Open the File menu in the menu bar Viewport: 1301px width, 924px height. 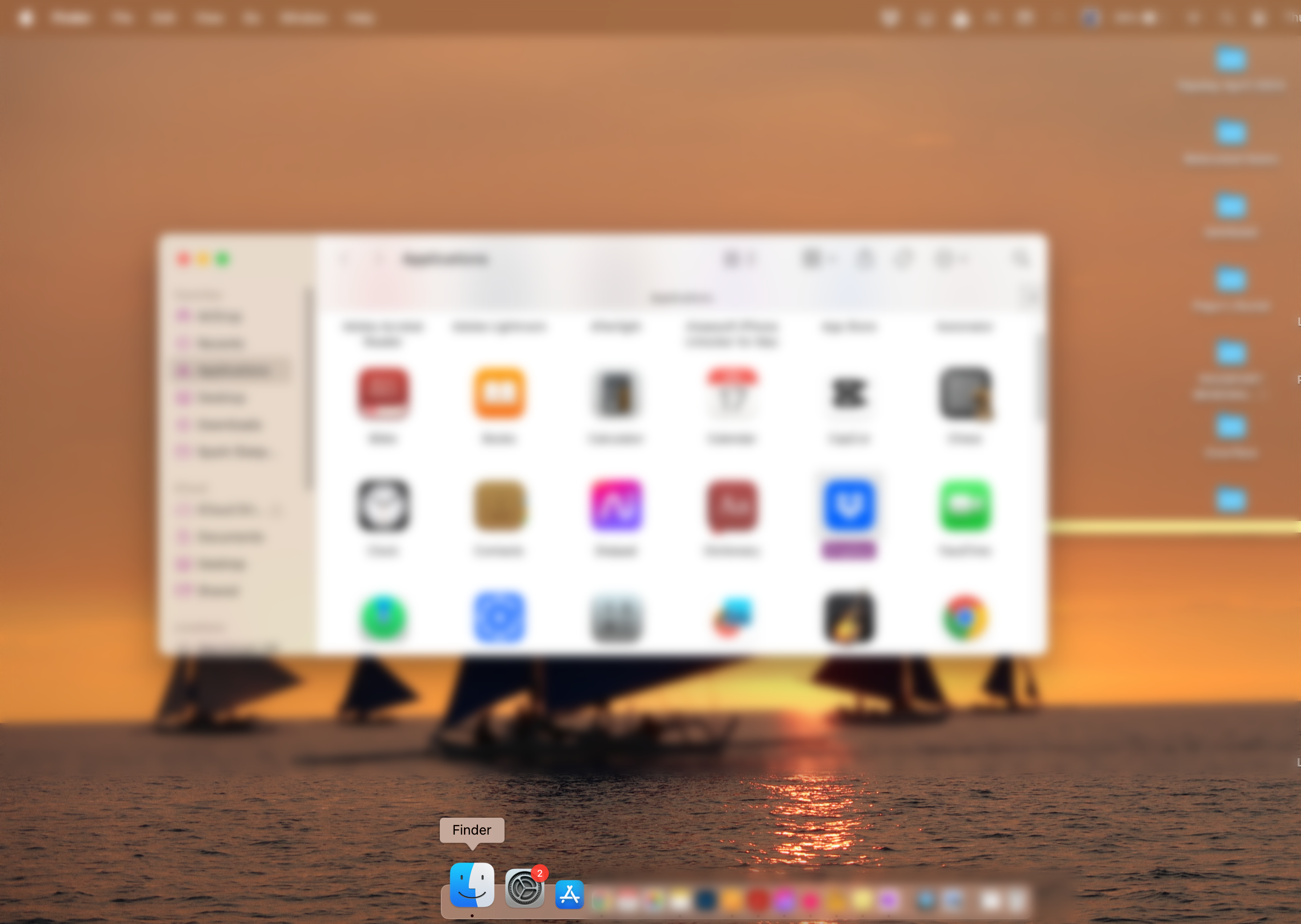122,18
